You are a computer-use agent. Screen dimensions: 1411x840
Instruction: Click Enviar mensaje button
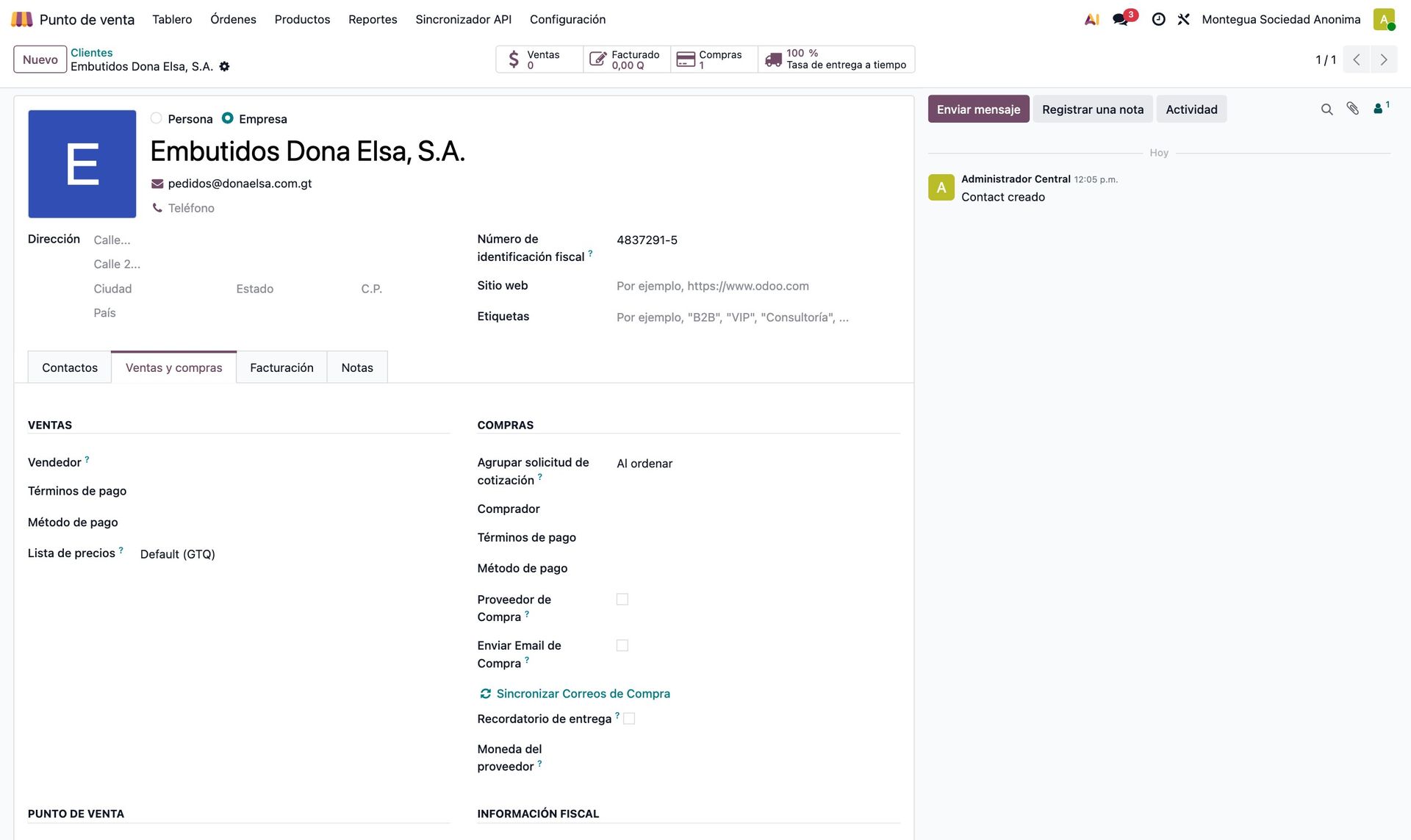click(x=978, y=110)
